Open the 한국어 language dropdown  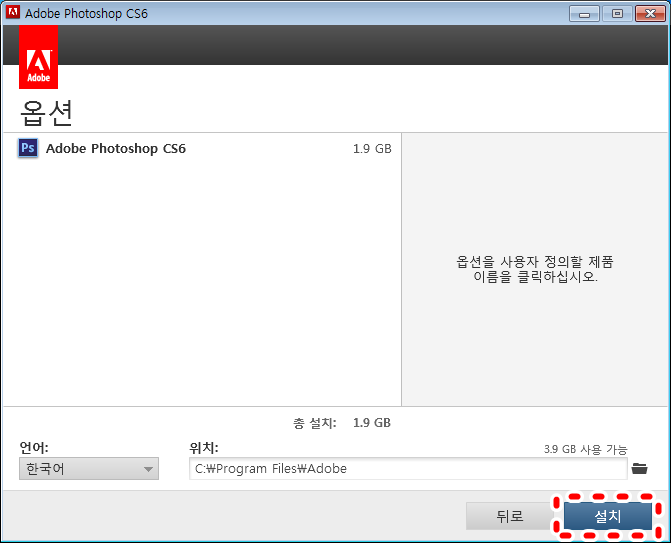click(89, 469)
